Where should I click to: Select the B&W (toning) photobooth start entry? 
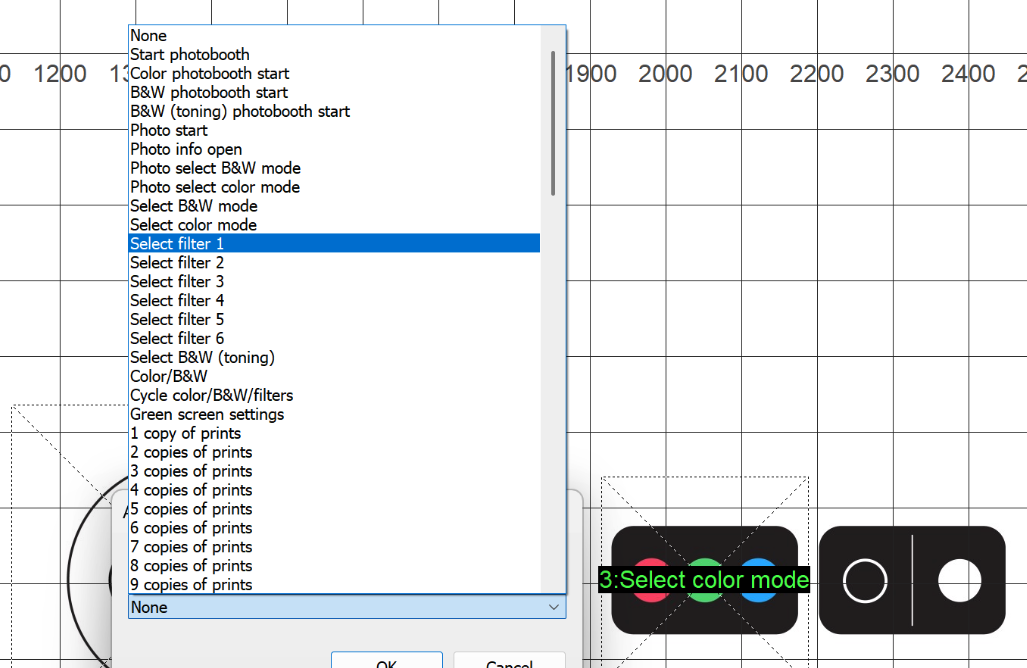[240, 111]
